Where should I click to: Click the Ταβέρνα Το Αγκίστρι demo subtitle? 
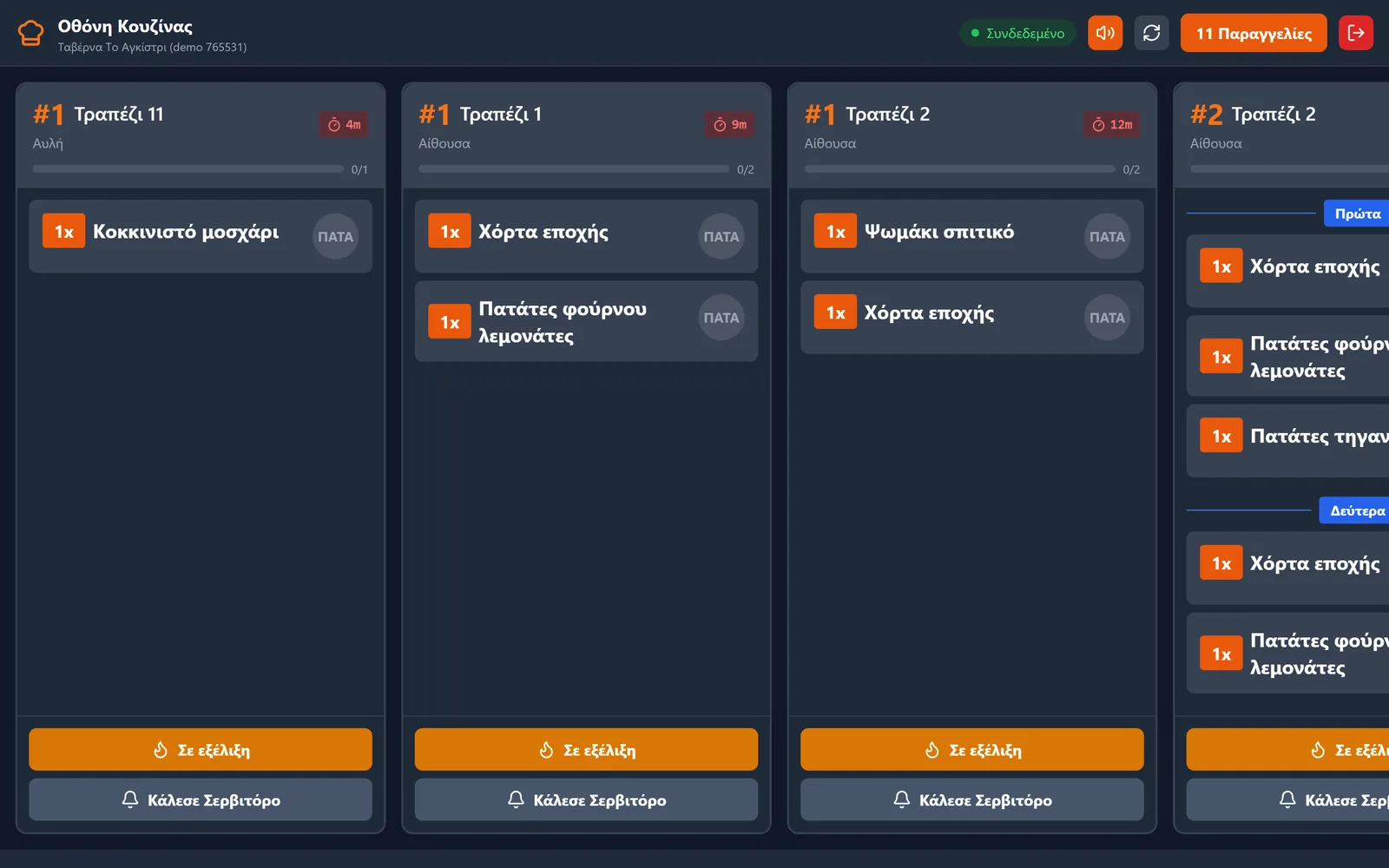pos(152,48)
